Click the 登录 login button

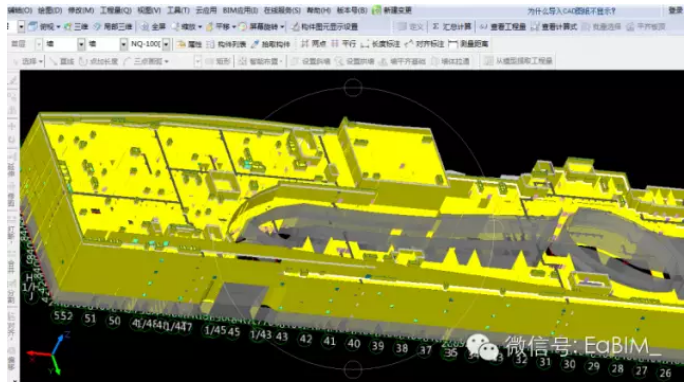coord(675,11)
